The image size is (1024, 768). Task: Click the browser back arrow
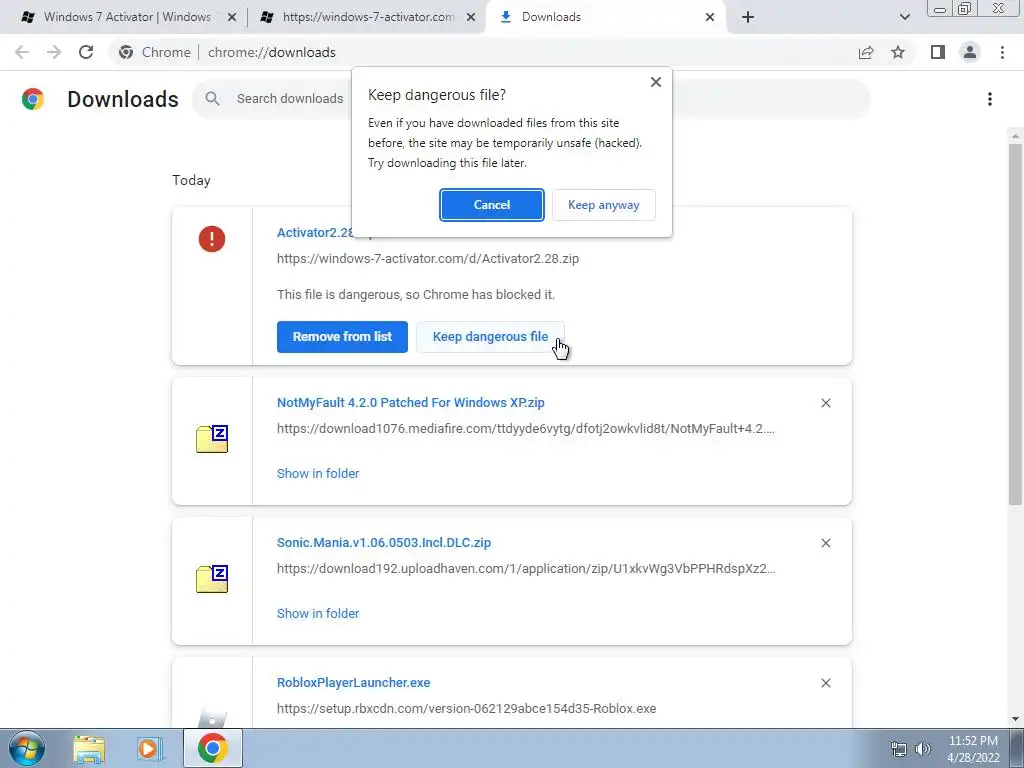(x=22, y=52)
